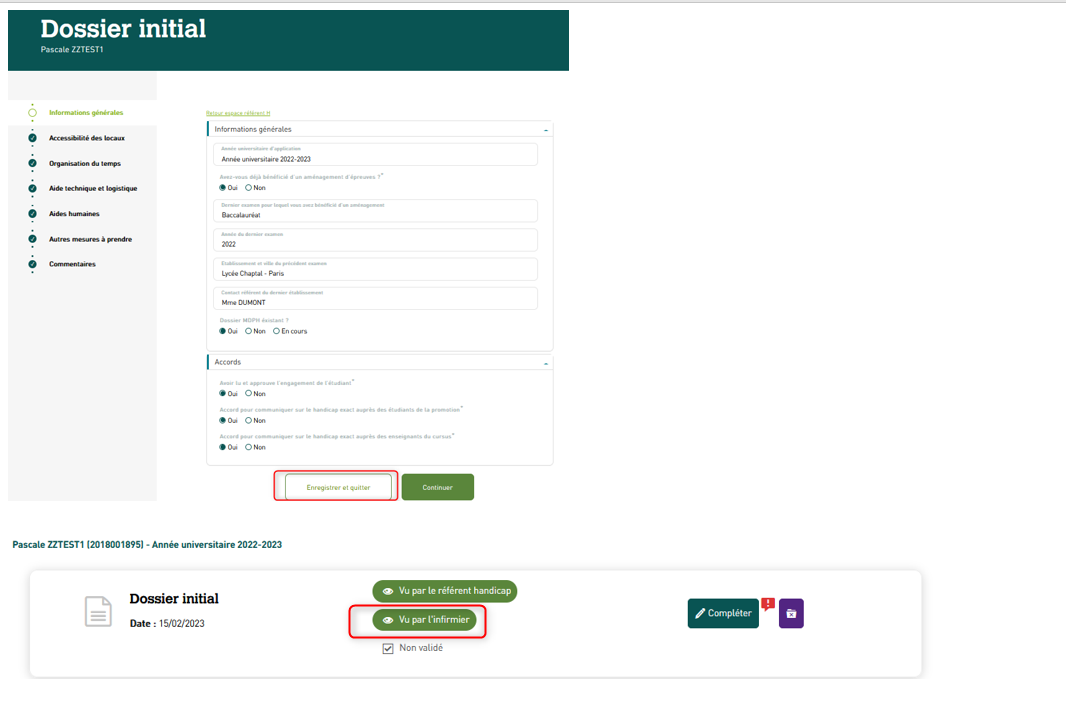Toggle the Non validé checkbox
The height and width of the screenshot is (703, 1066).
(x=388, y=648)
